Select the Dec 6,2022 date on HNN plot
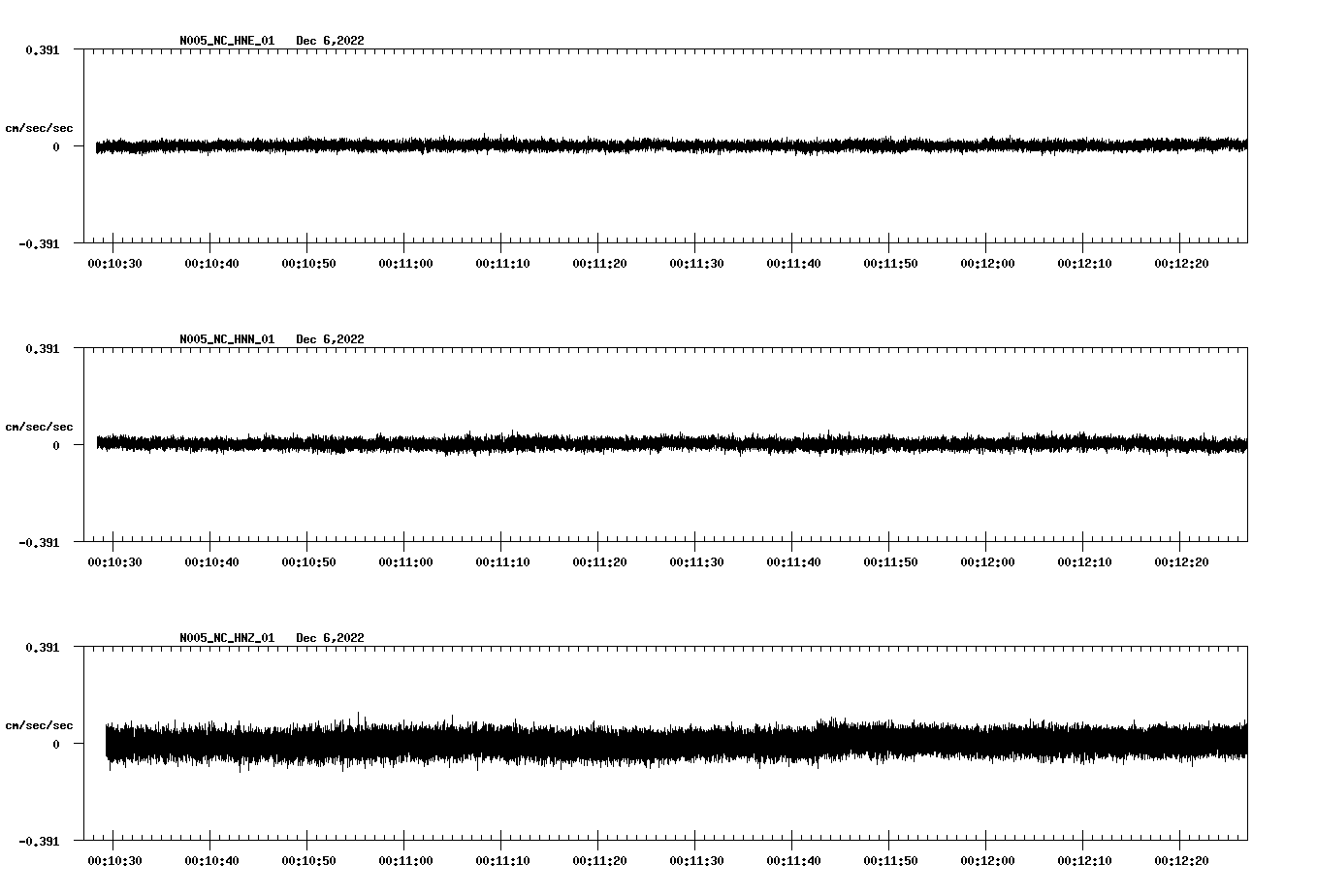1317x896 pixels. point(330,339)
